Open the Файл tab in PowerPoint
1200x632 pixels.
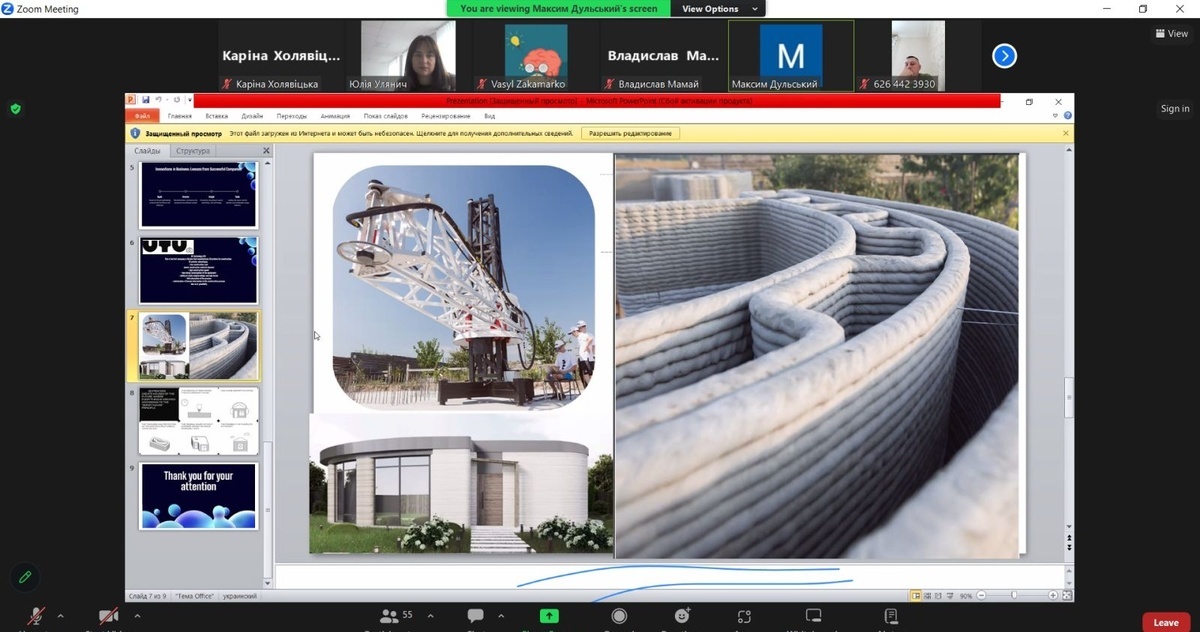coord(143,116)
